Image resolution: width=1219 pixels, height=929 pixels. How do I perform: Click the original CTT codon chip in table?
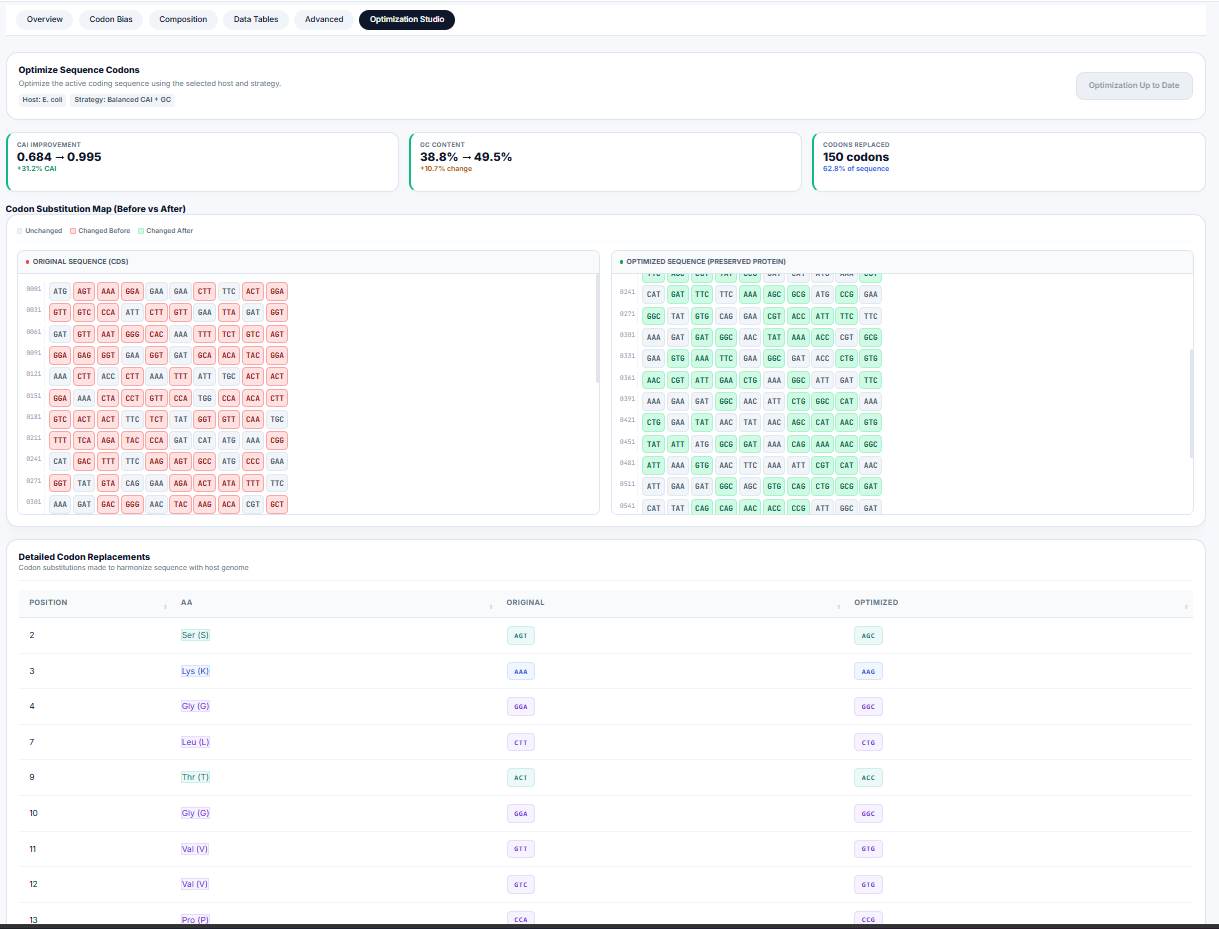click(x=520, y=742)
